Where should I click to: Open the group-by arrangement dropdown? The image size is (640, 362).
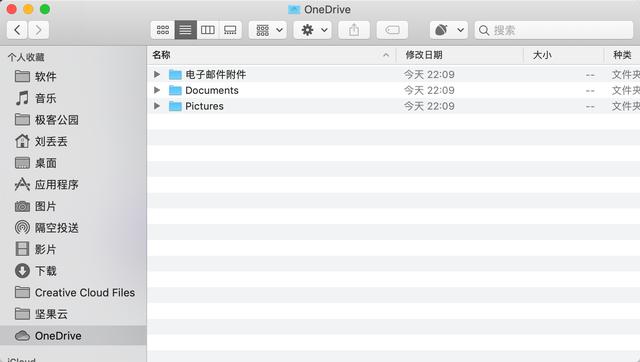coord(268,30)
